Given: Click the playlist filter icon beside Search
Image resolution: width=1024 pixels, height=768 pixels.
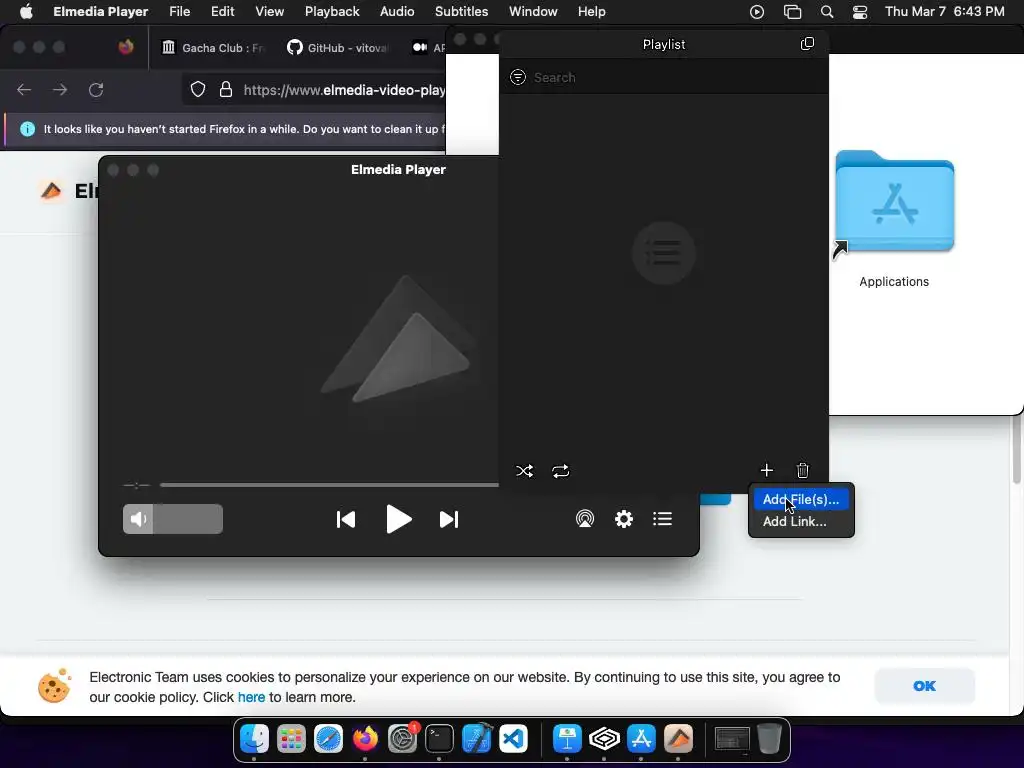Looking at the screenshot, I should click(518, 77).
